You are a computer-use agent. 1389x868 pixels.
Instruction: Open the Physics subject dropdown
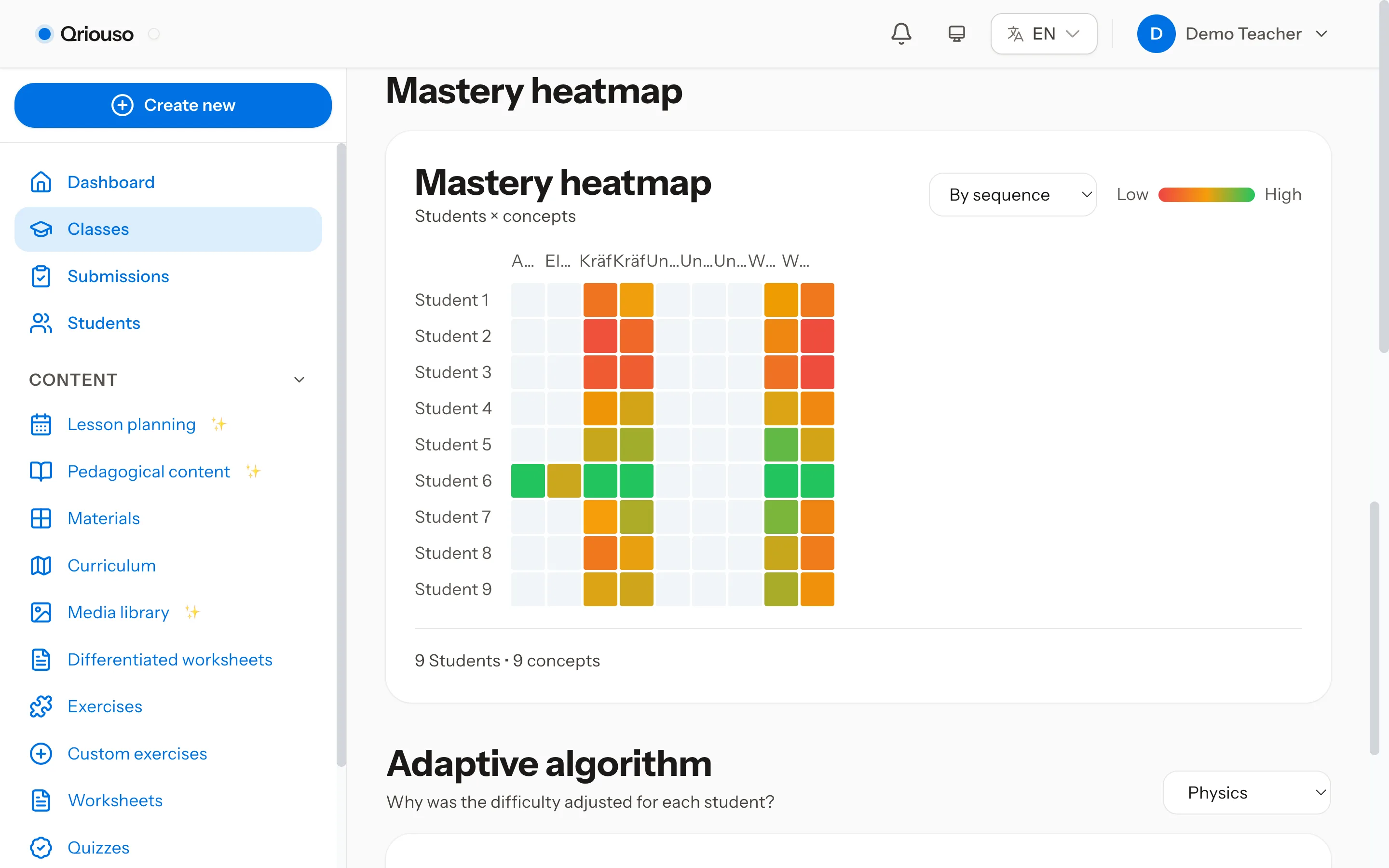pos(1247,793)
